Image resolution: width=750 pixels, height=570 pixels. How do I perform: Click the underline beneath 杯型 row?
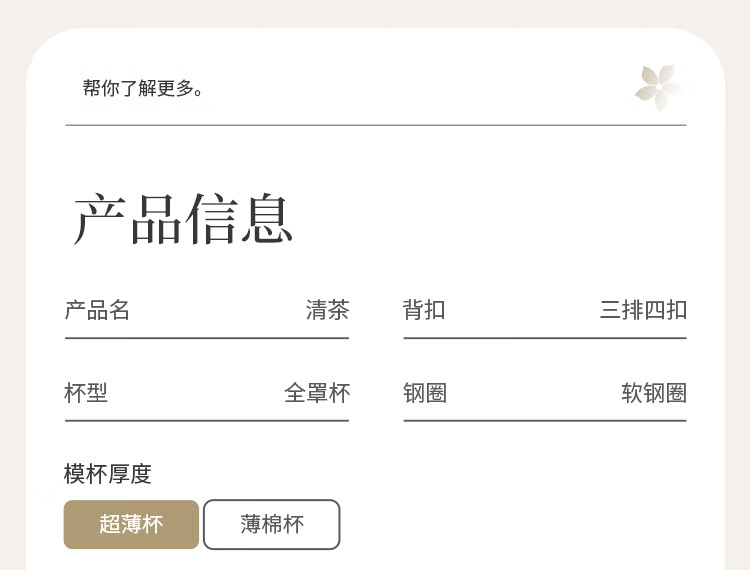[207, 421]
